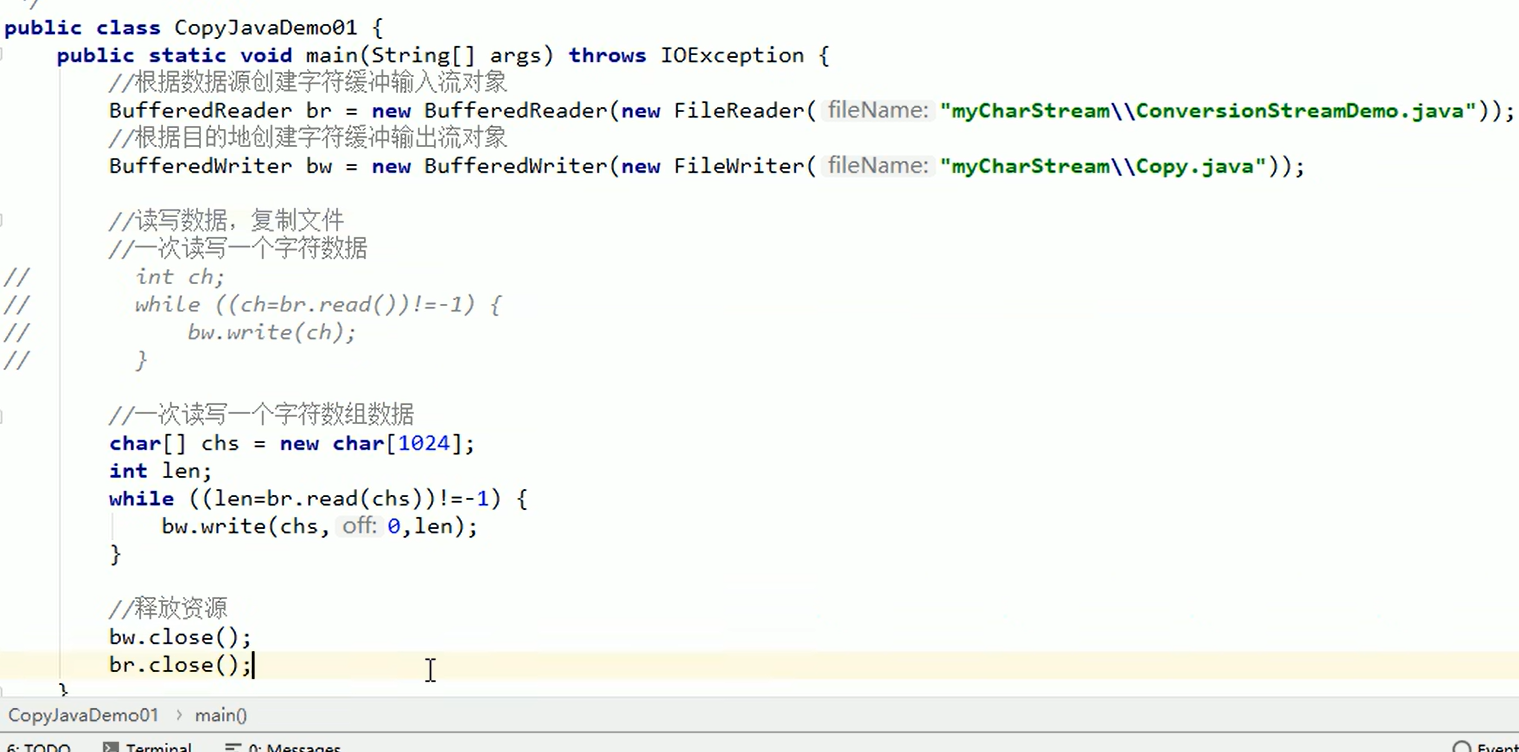Place cursor at end of br.close() line

click(254, 665)
